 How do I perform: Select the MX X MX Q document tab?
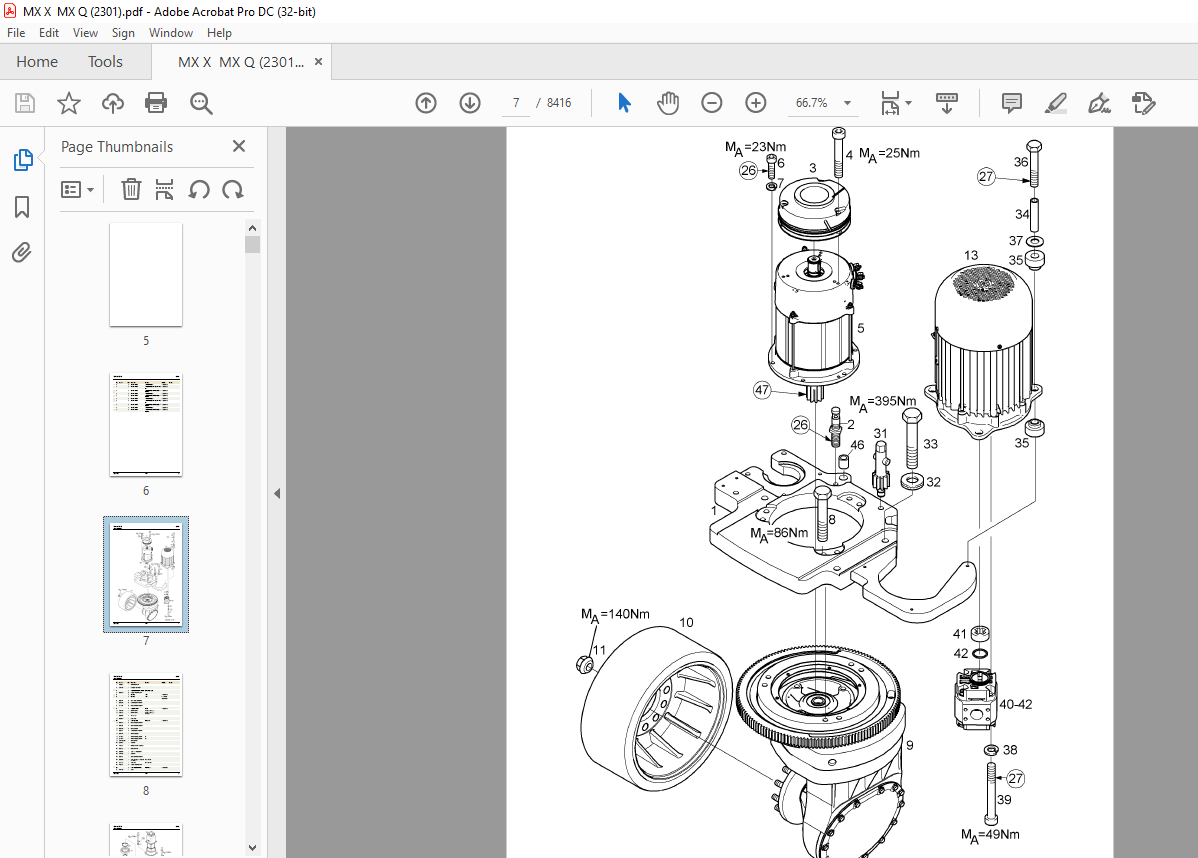tap(241, 62)
